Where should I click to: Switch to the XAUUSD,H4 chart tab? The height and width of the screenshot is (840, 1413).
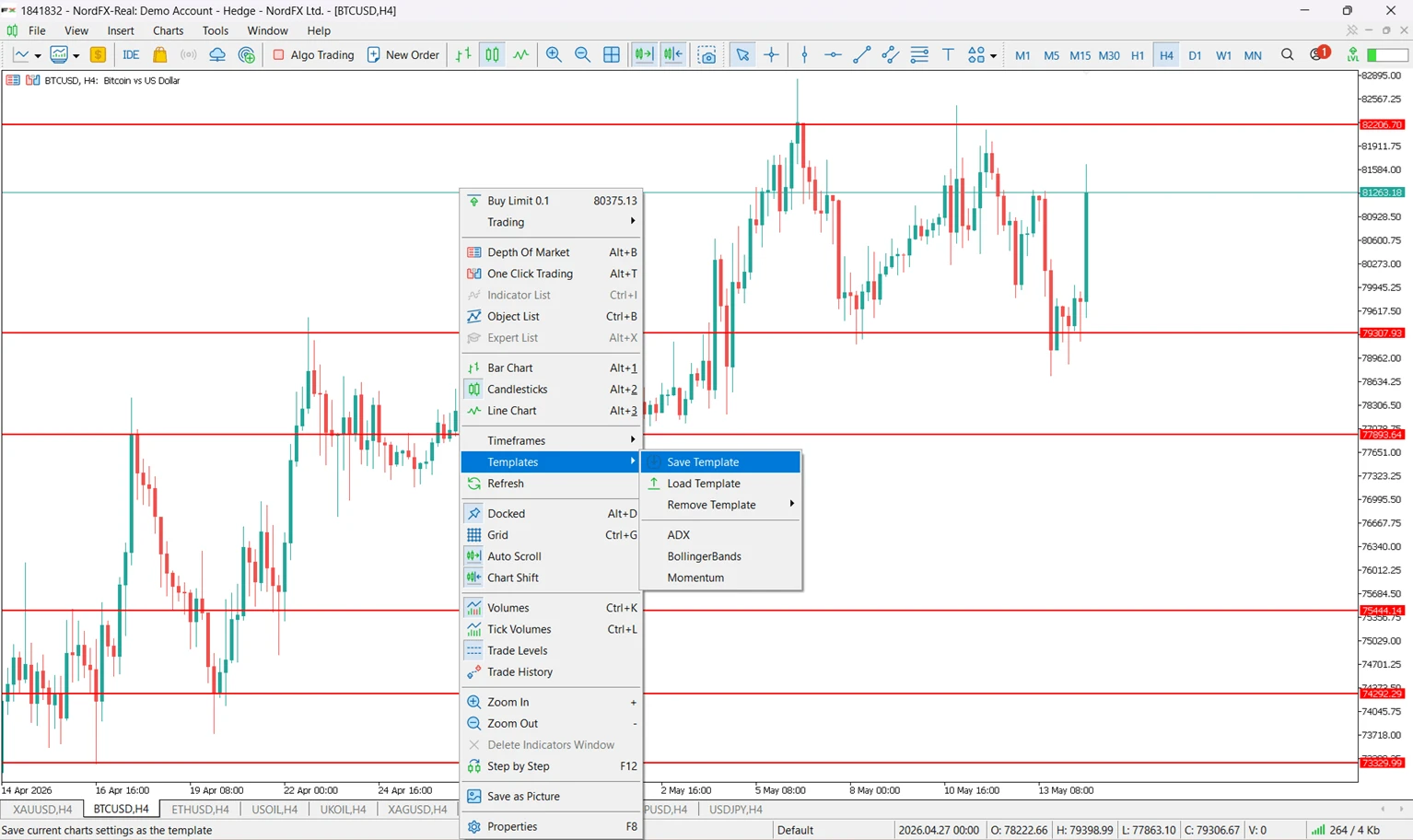pyautogui.click(x=42, y=810)
